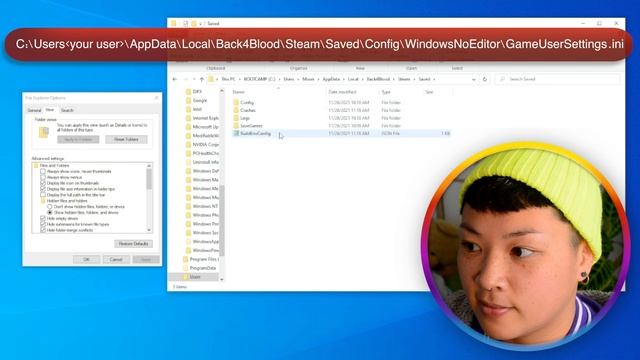Screen dimensions: 640x360
Task: Toggle Always show menus checkbox
Action: (43, 177)
